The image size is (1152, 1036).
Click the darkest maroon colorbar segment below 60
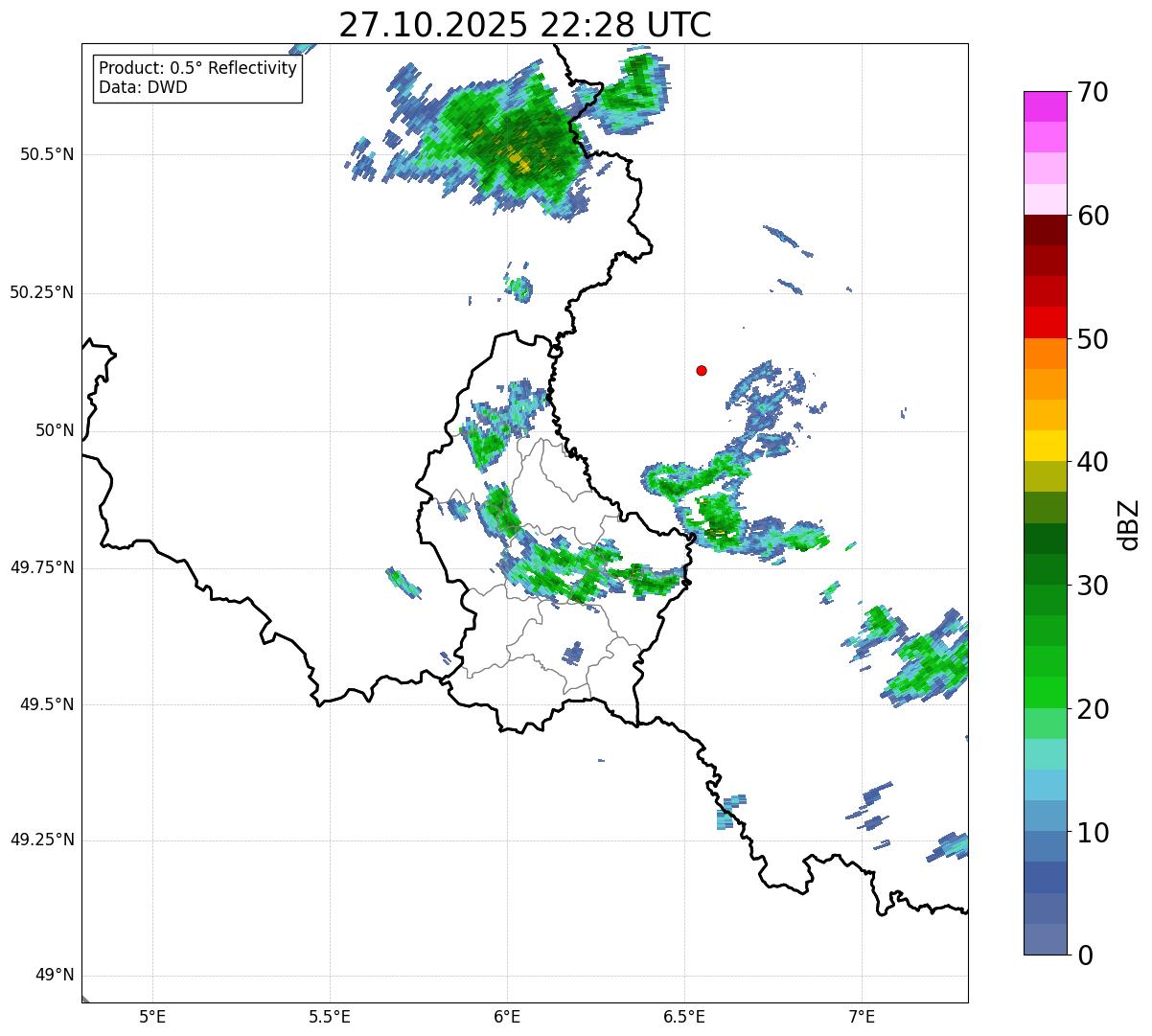click(1046, 230)
